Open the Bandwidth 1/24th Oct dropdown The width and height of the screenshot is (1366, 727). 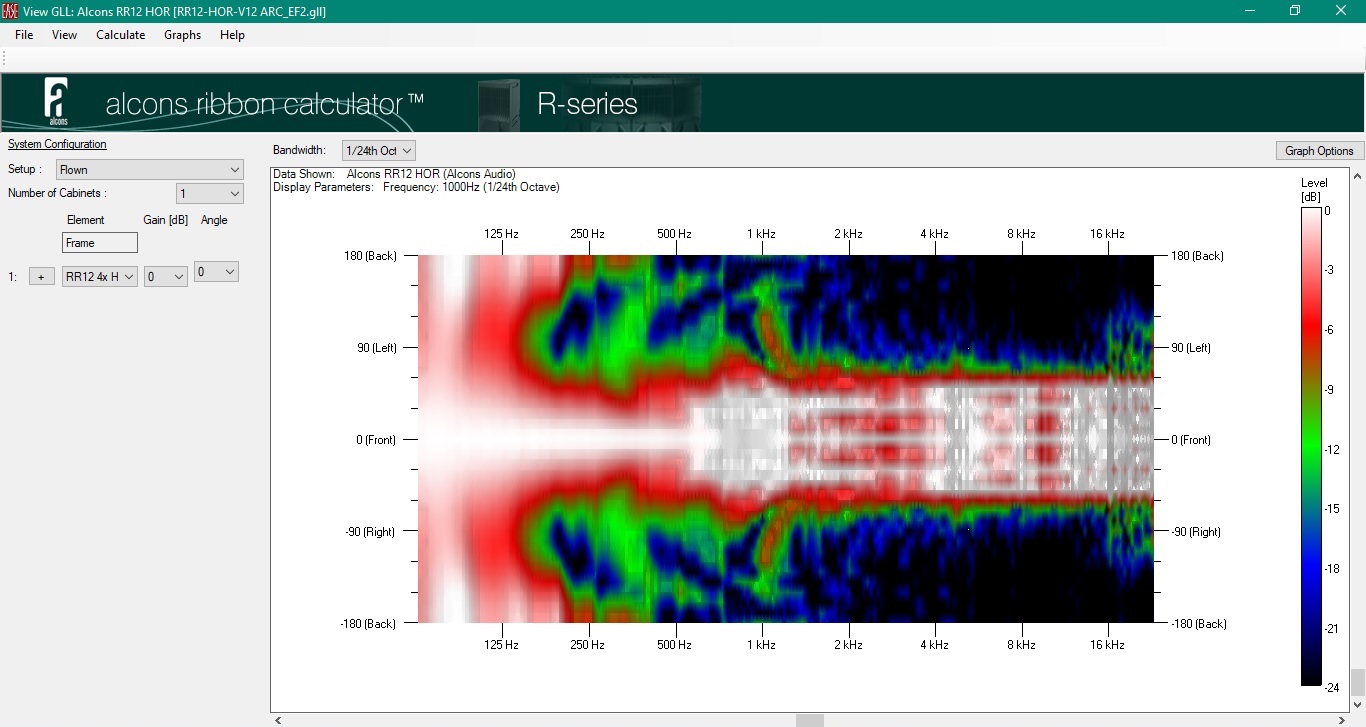click(x=379, y=151)
